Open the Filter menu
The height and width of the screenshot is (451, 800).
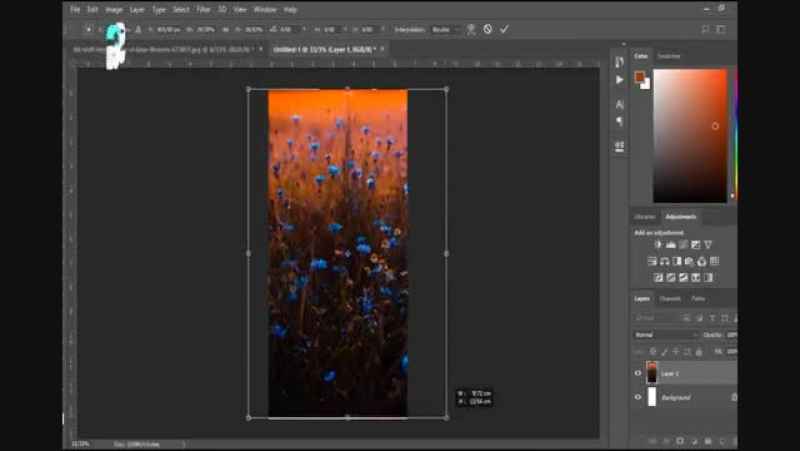pyautogui.click(x=204, y=9)
